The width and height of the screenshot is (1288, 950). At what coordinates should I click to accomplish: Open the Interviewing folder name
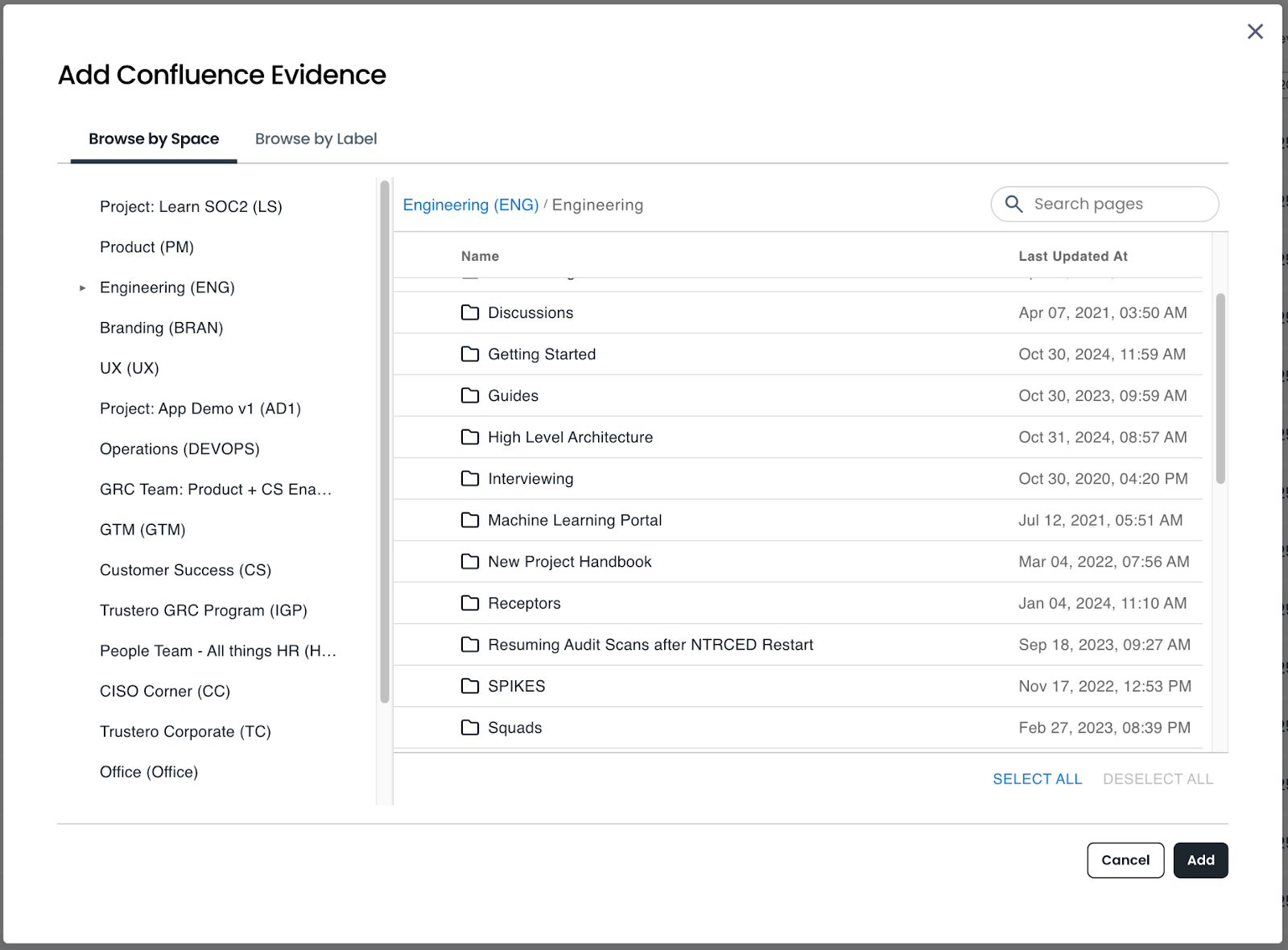pos(530,479)
